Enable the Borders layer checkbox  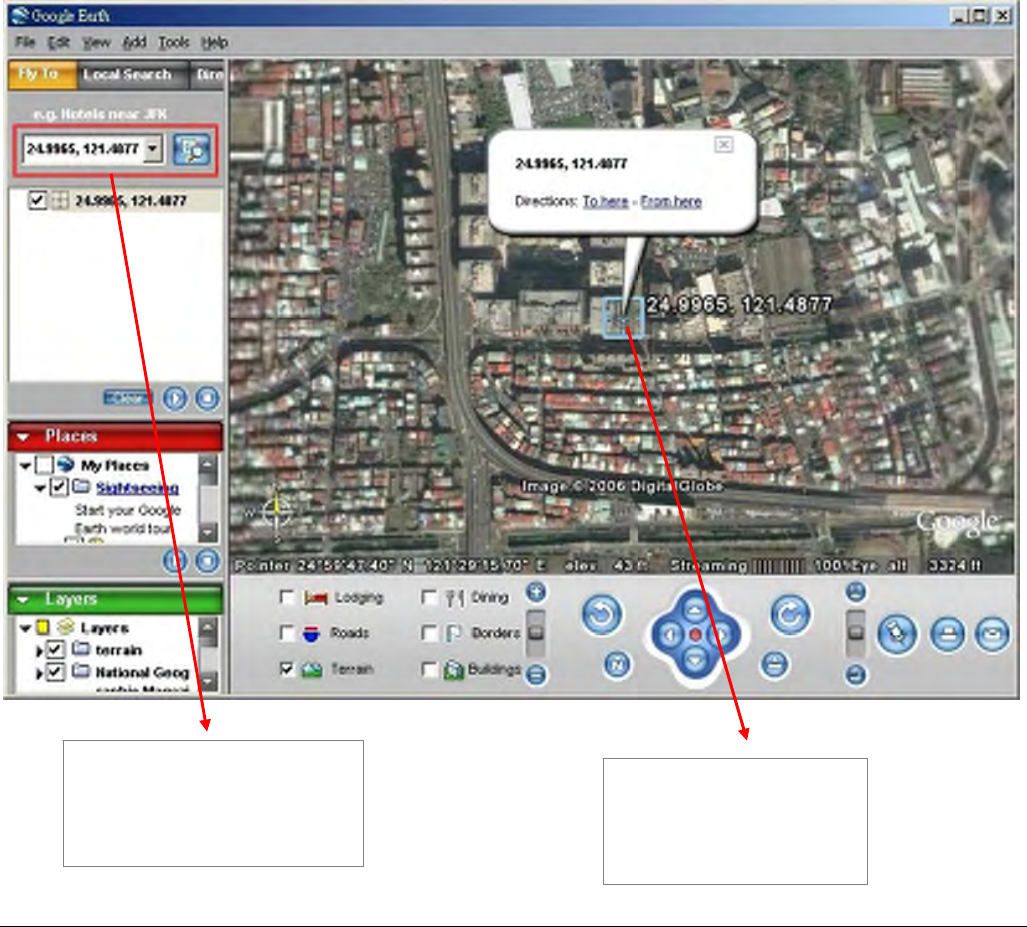(x=430, y=633)
